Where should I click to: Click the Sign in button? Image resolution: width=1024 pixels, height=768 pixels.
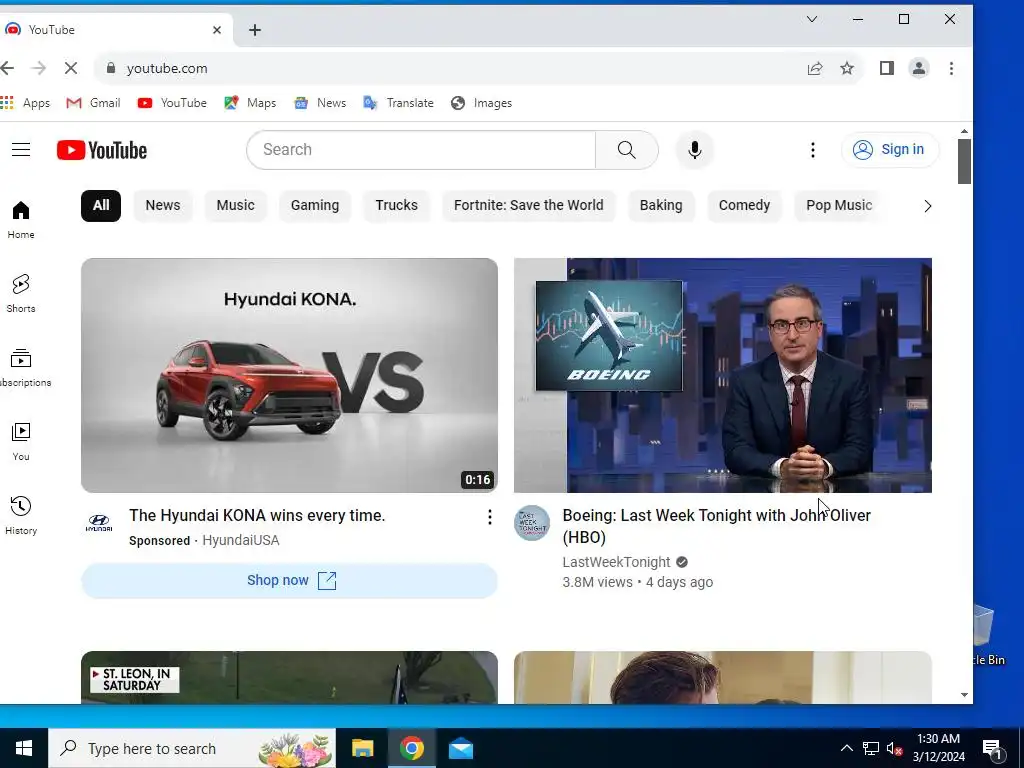(x=890, y=150)
